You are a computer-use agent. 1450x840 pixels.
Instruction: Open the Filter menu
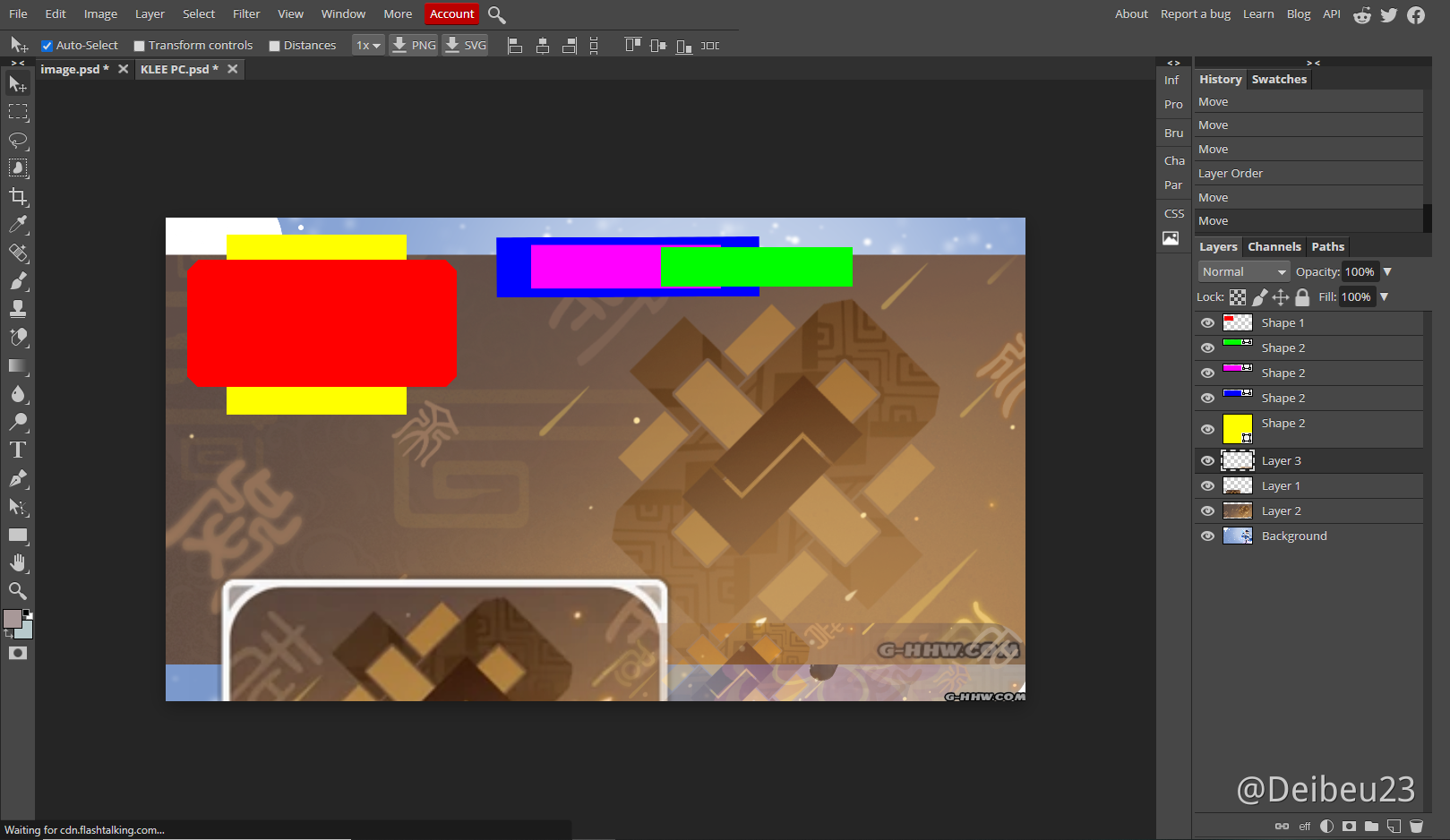tap(246, 14)
